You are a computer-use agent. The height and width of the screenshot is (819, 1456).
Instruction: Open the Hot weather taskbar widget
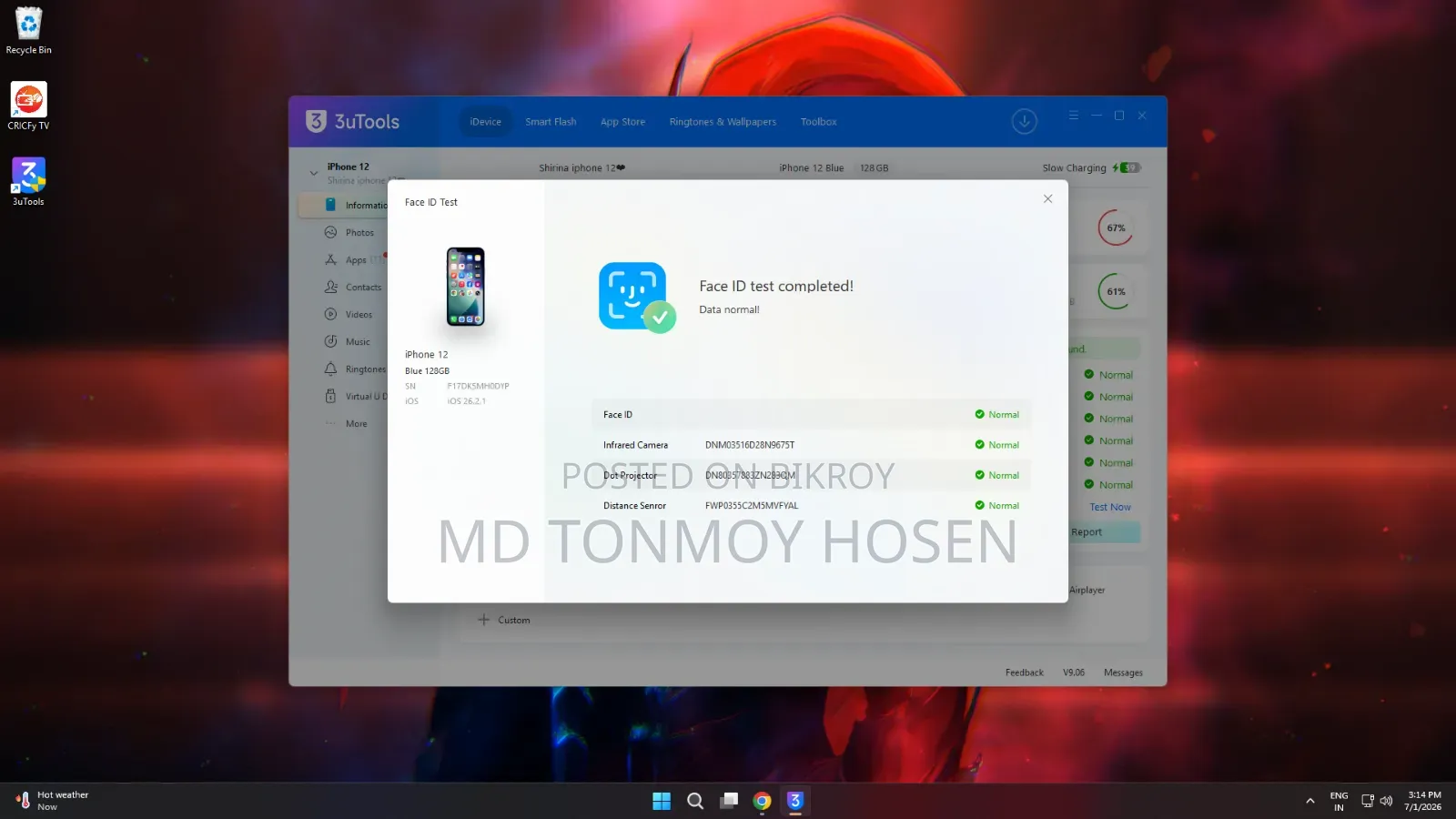point(53,801)
